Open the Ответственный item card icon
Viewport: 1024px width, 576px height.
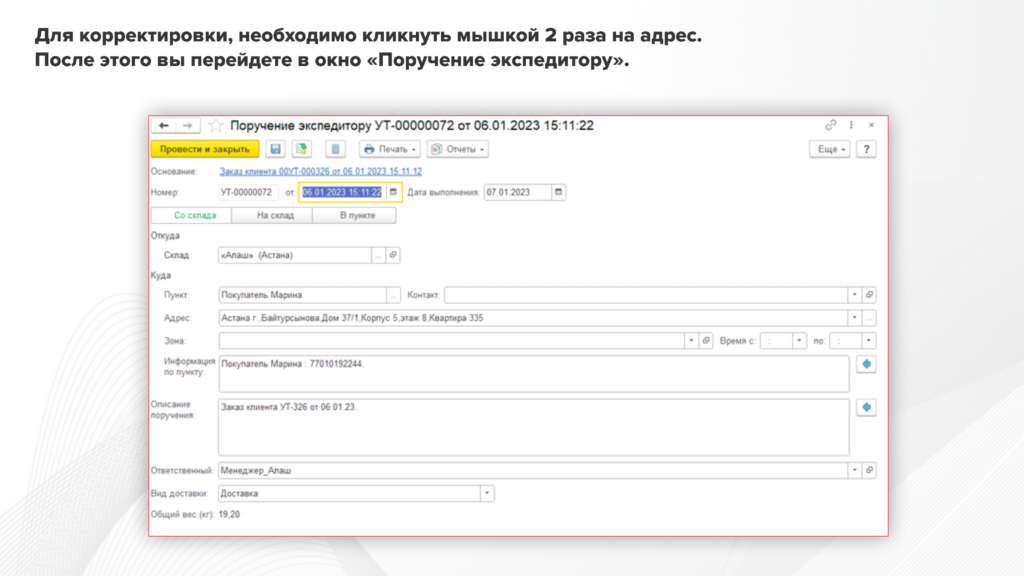(x=869, y=470)
